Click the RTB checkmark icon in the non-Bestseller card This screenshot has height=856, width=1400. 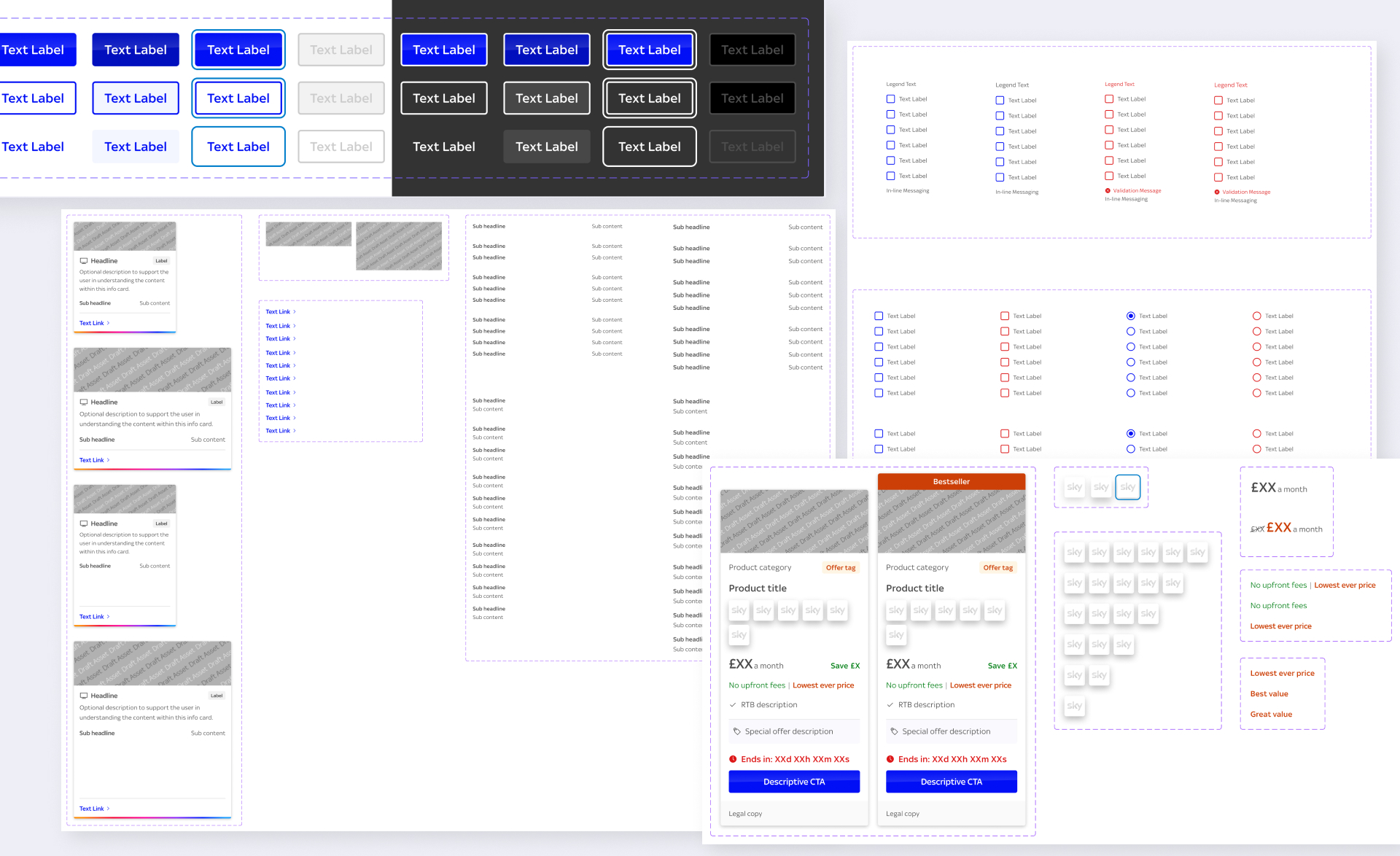point(733,705)
